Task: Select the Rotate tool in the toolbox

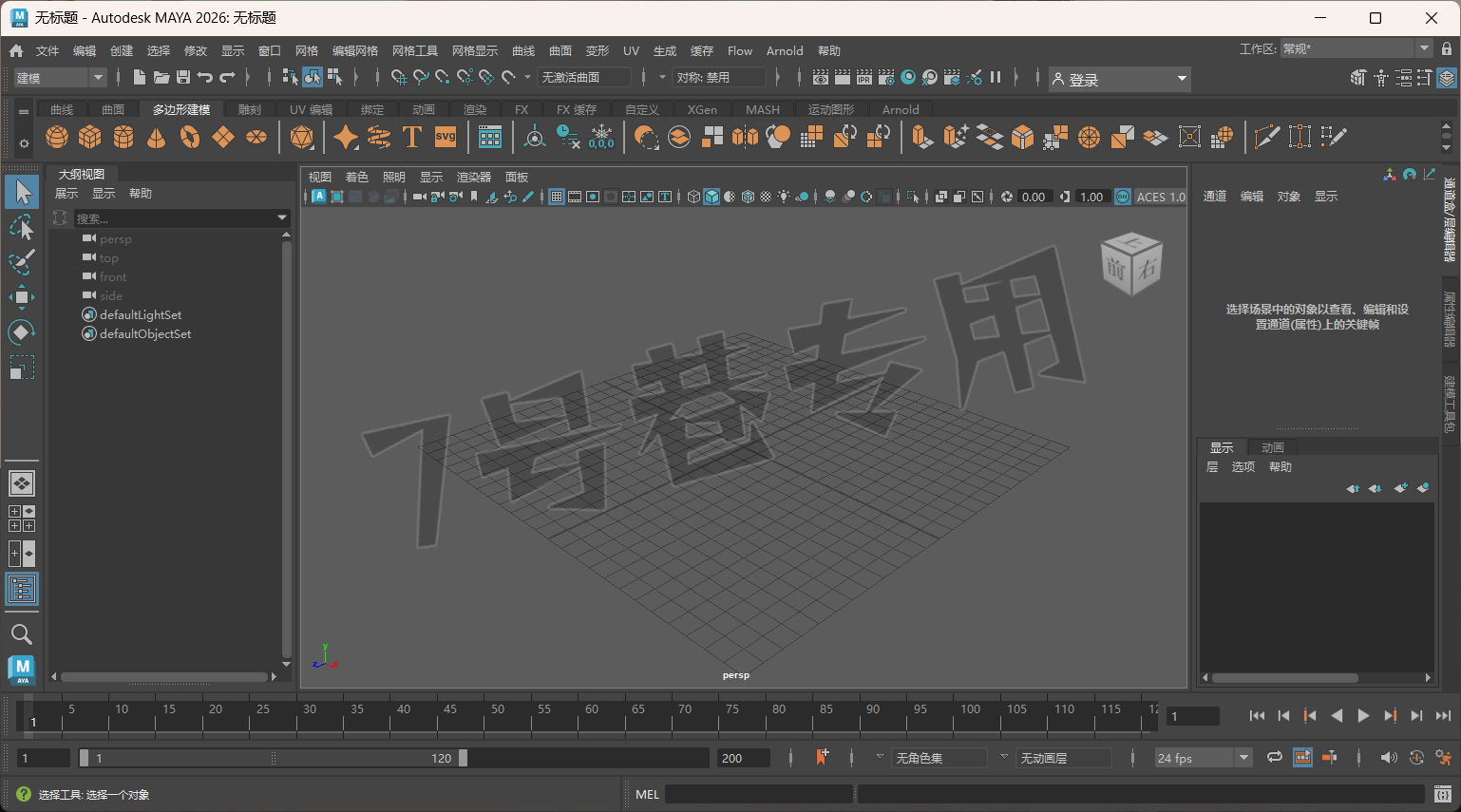Action: pyautogui.click(x=22, y=332)
